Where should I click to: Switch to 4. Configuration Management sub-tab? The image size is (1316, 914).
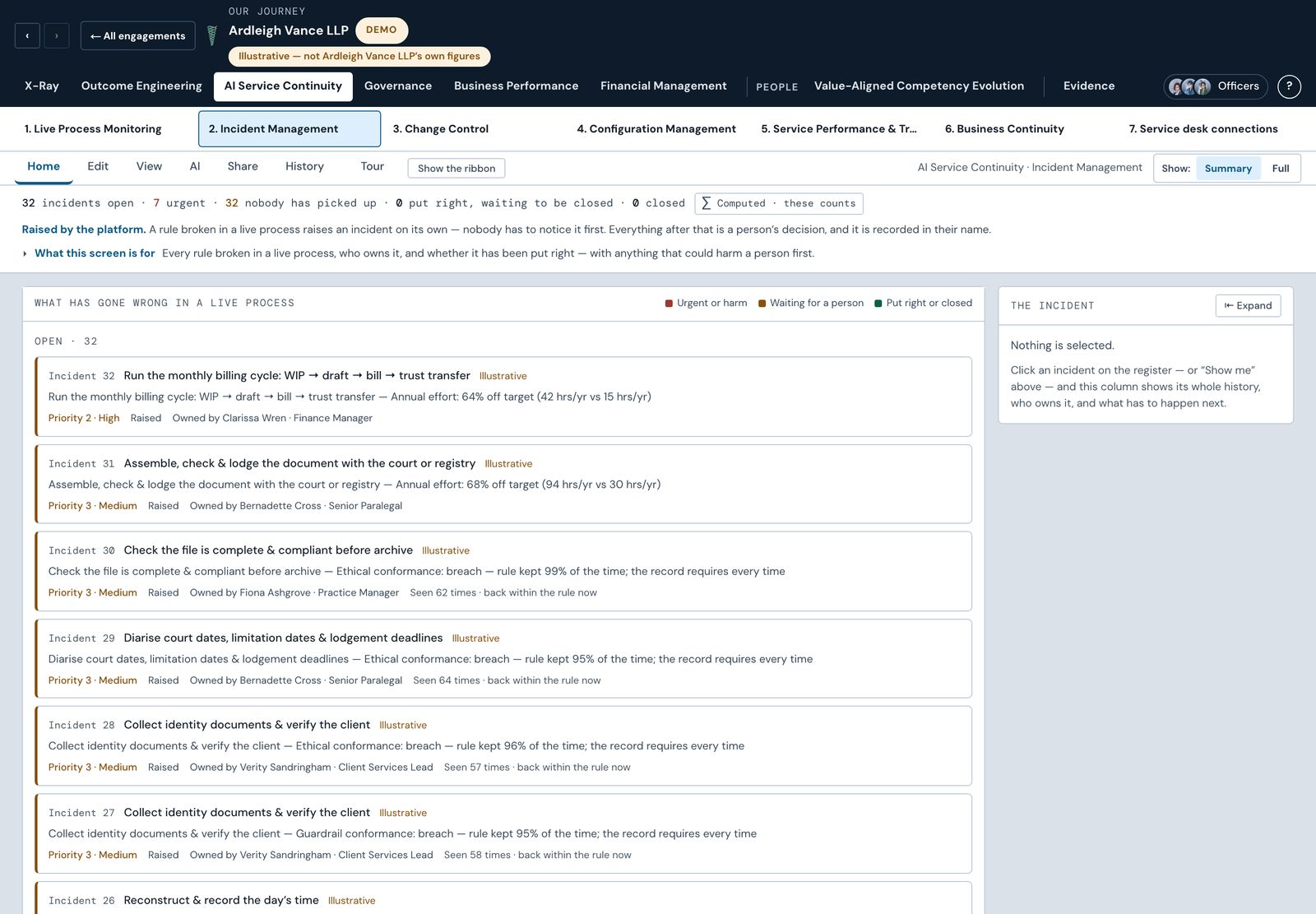point(658,129)
